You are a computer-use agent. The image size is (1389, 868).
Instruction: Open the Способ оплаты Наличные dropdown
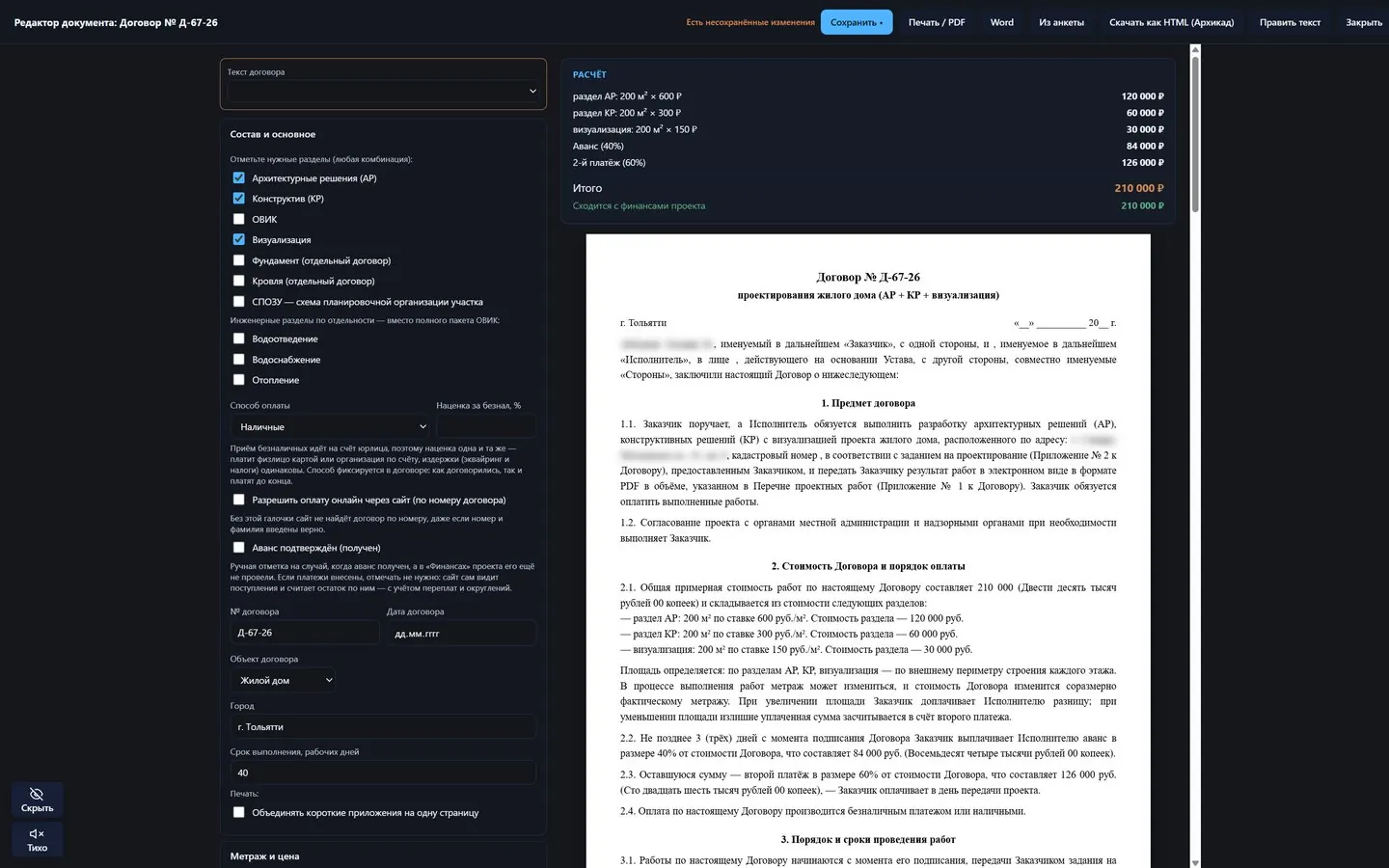click(x=330, y=426)
